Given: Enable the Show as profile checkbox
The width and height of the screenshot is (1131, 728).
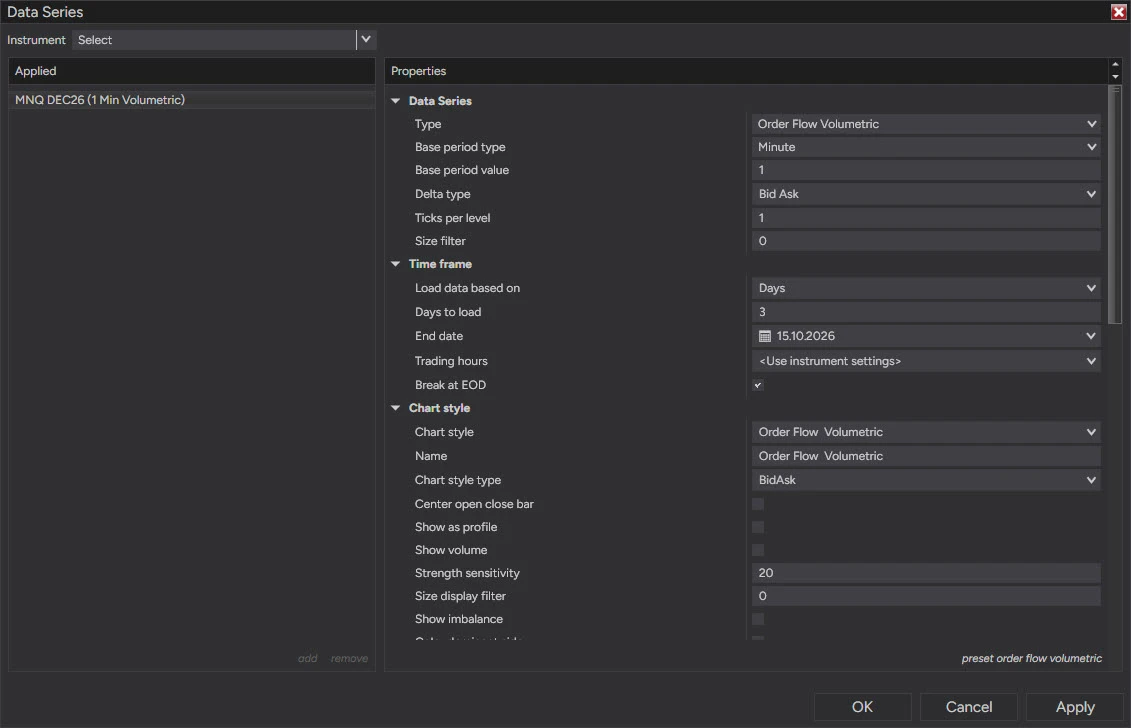Looking at the screenshot, I should click(x=758, y=527).
